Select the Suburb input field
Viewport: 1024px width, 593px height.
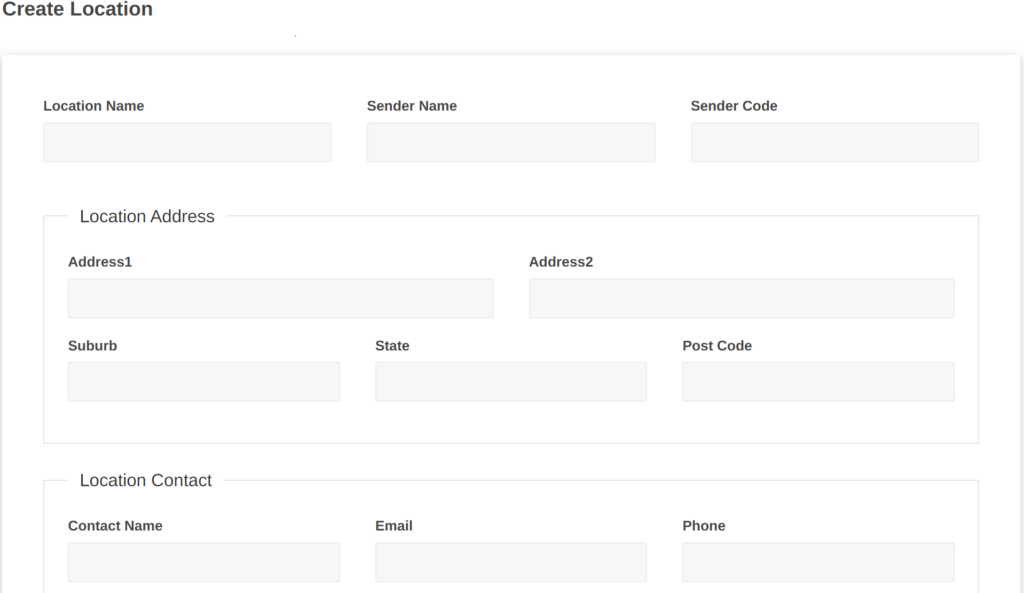[203, 382]
